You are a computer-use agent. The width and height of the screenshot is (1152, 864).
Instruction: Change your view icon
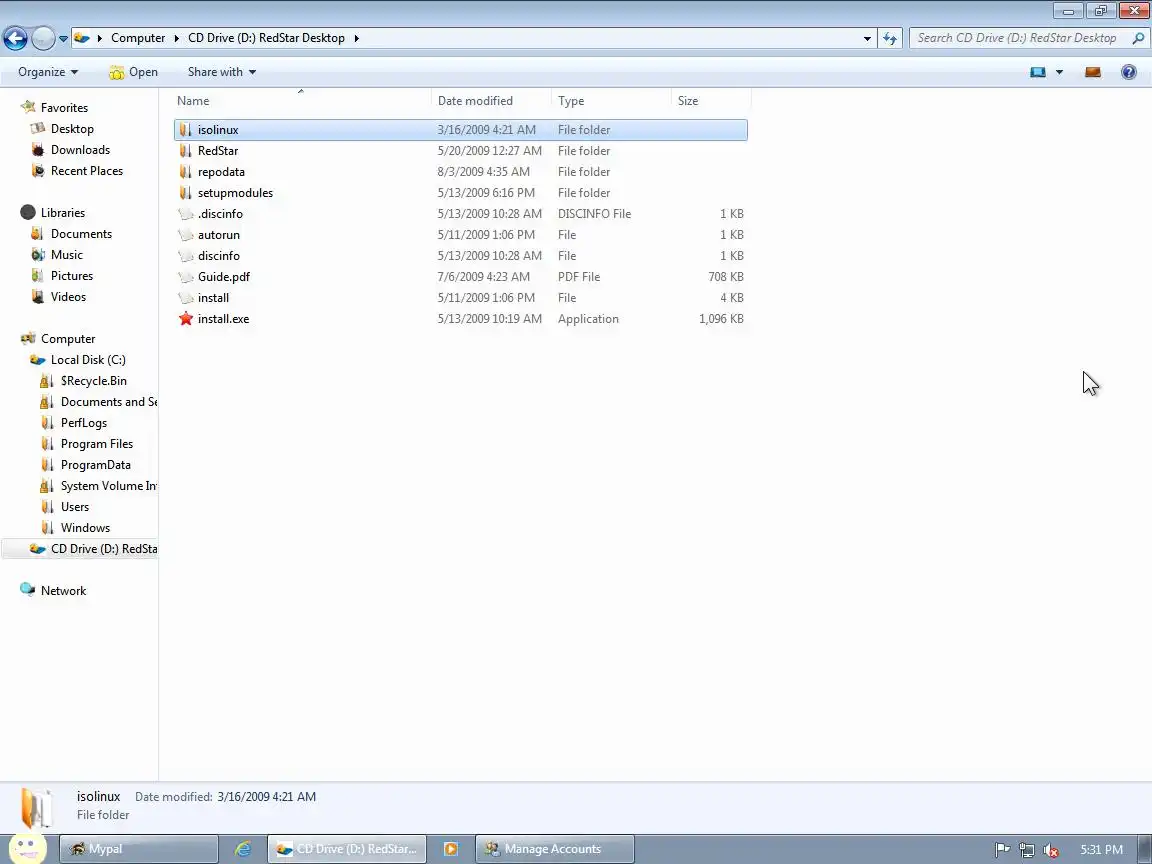1037,72
